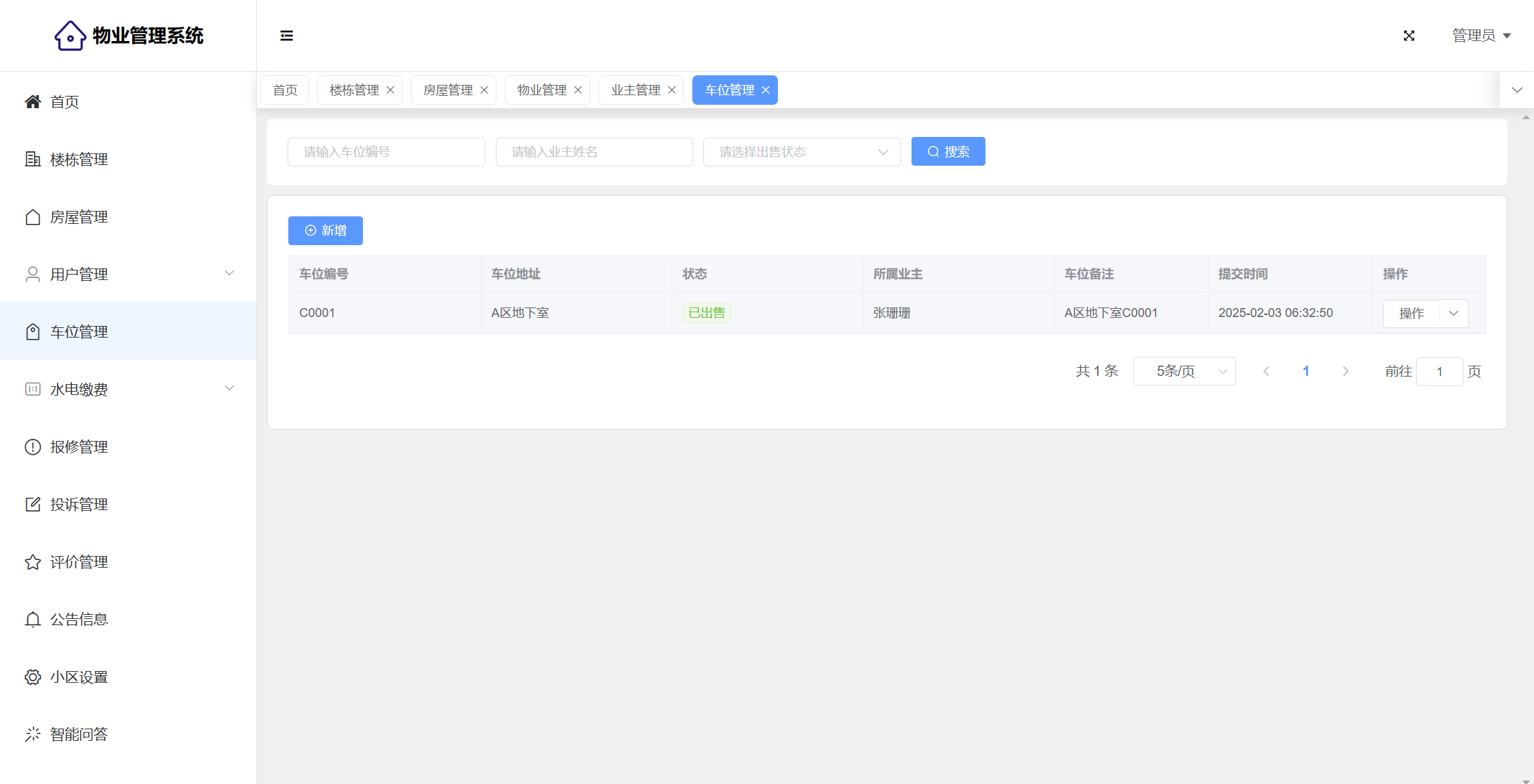Click the 搜索 button

coord(948,152)
